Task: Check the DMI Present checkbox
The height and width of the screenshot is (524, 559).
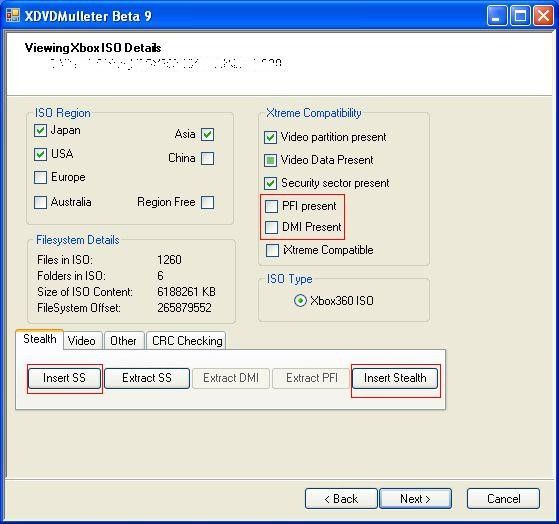Action: click(x=271, y=227)
